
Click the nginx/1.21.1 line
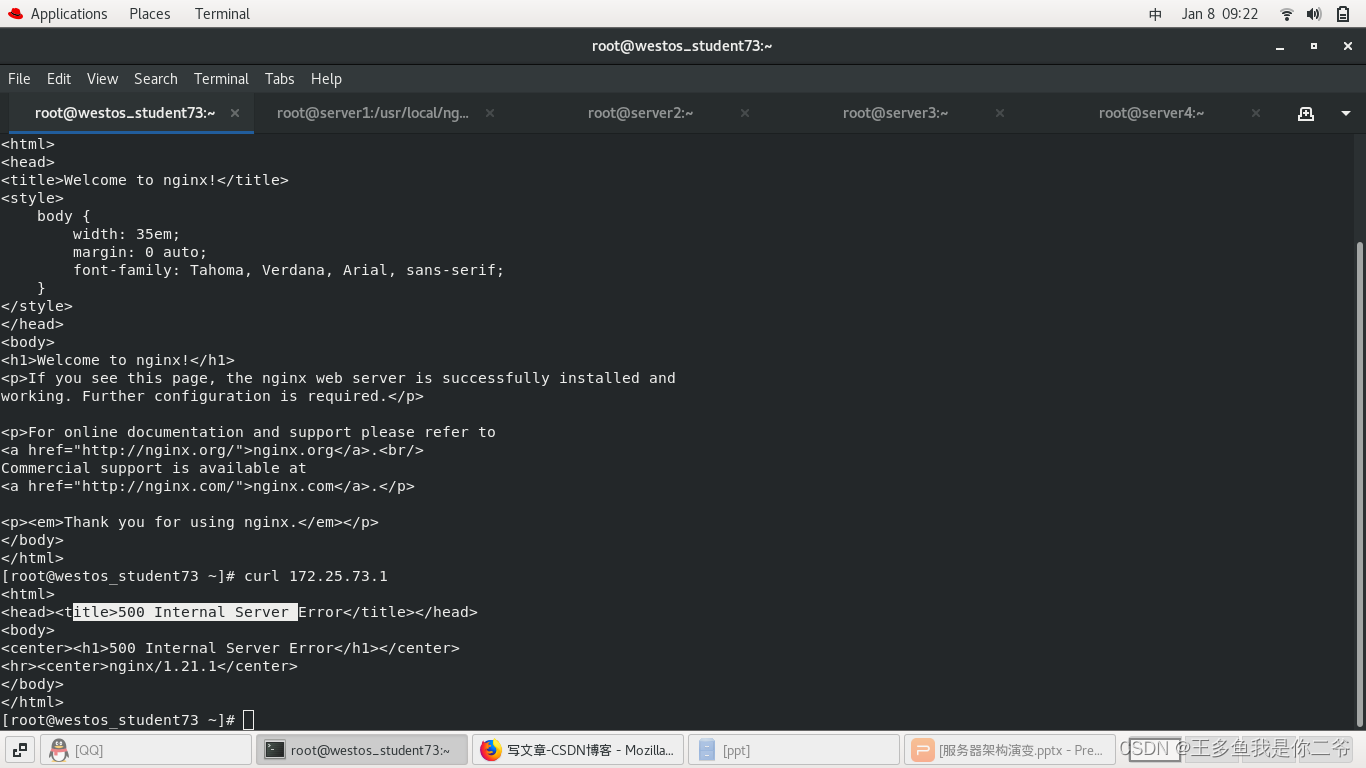149,666
